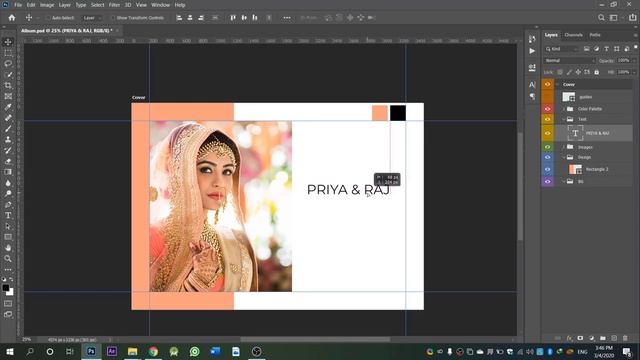
Task: Switch to the Channels tab
Action: pos(573,35)
